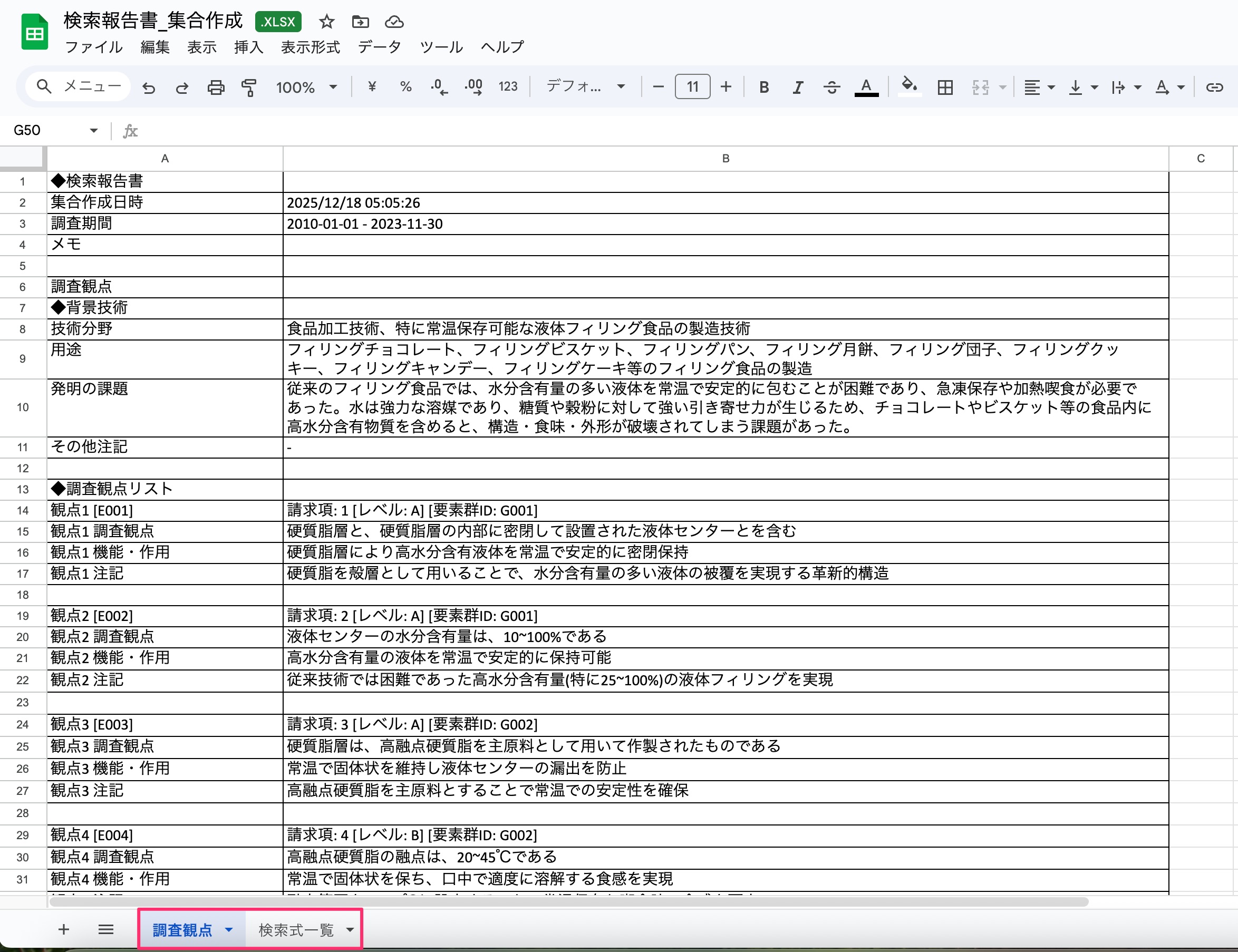Screen dimensions: 1238x952
Task: Select column A header
Action: 165,159
